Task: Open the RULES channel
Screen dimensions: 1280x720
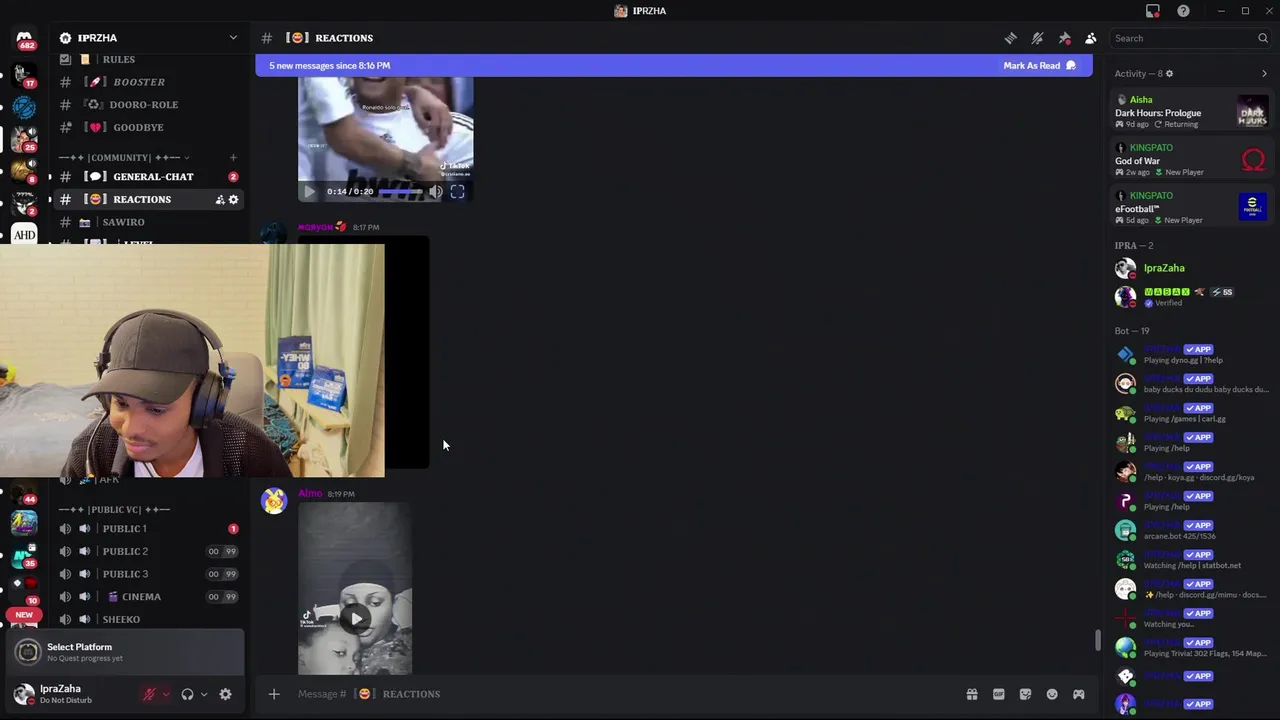Action: tap(146, 60)
